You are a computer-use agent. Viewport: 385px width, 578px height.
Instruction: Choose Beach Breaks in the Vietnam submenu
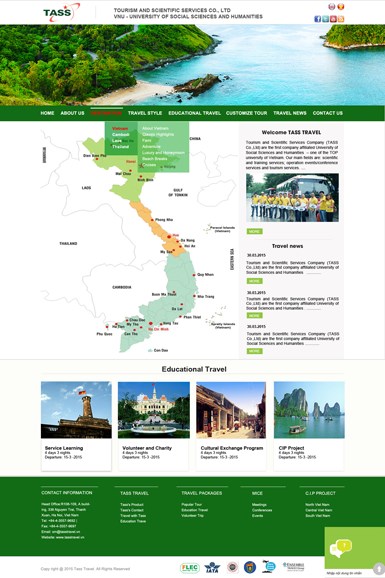coord(155,159)
